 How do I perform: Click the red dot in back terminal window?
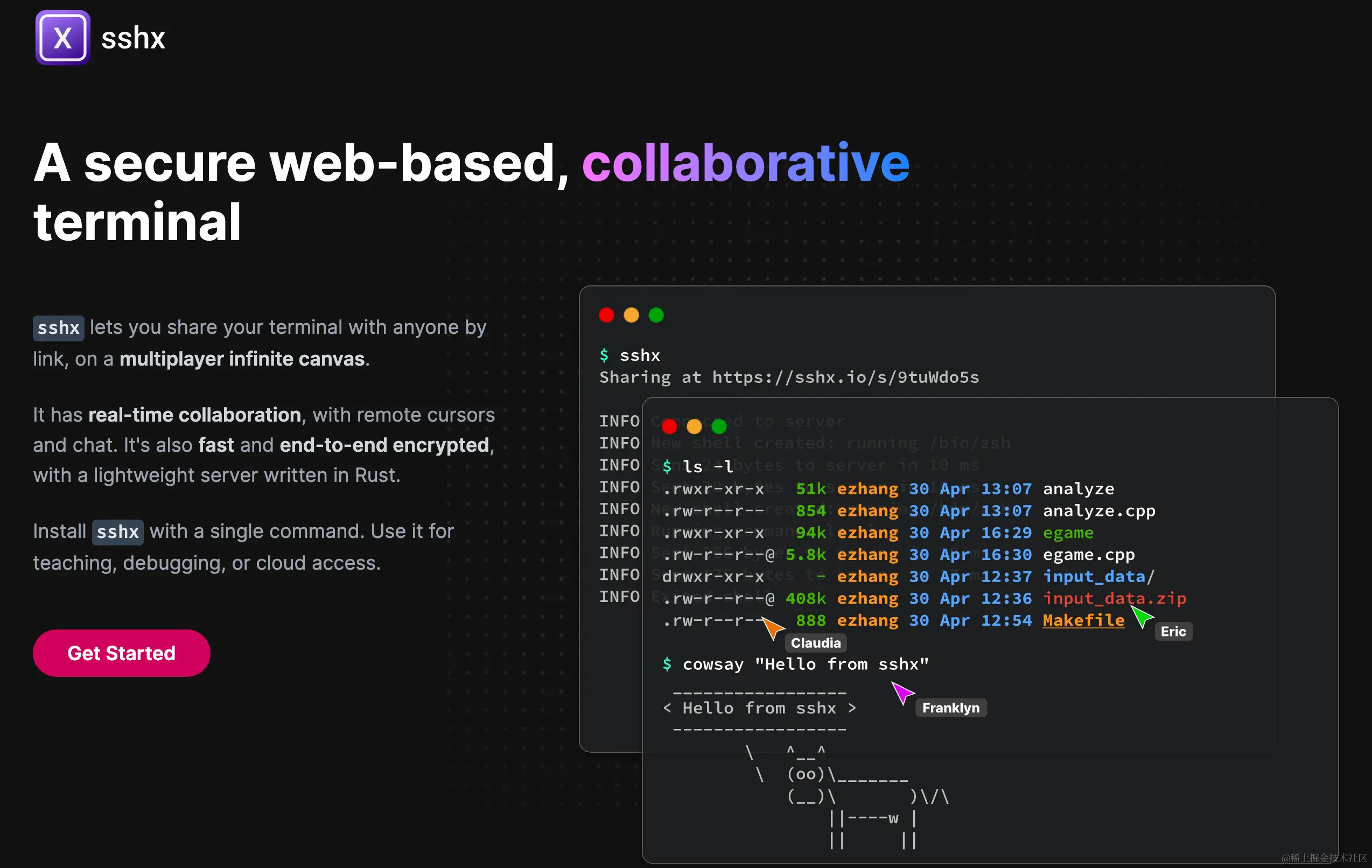click(x=606, y=314)
